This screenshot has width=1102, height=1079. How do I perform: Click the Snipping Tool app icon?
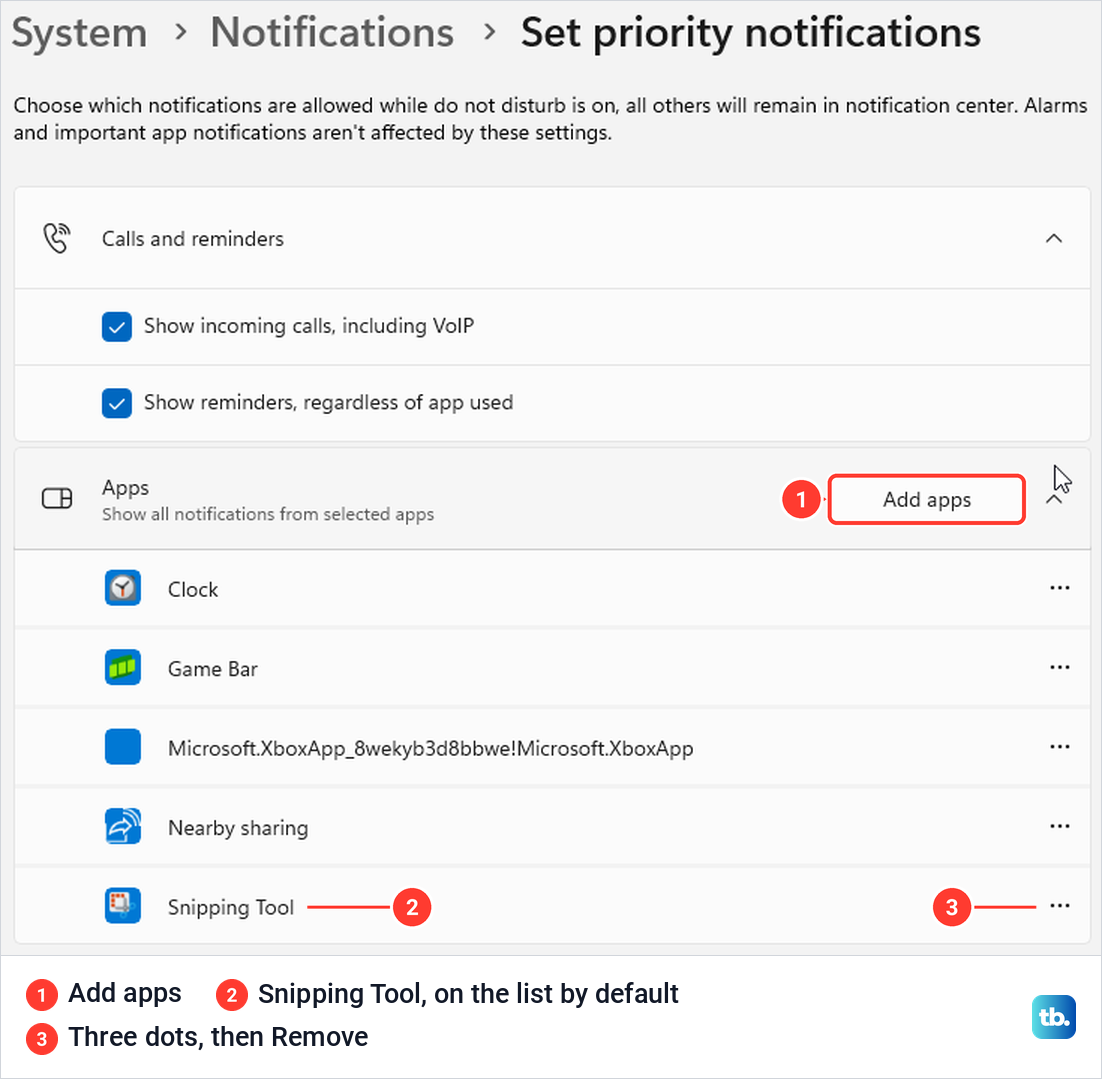pos(122,905)
